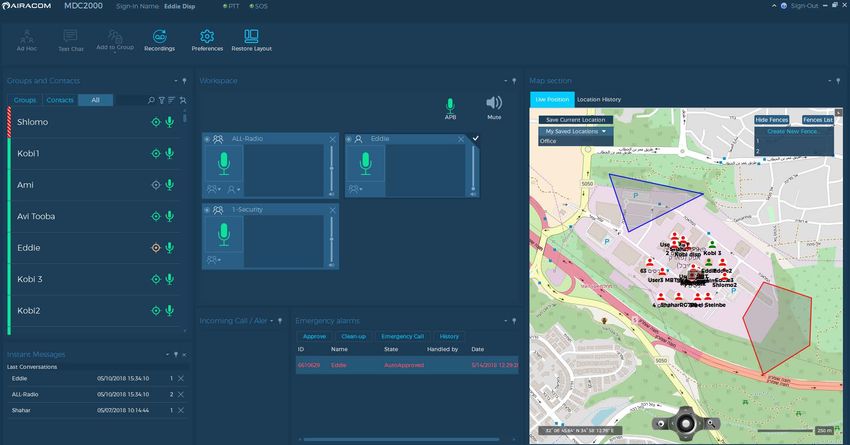Screen dimensions: 850x445
Task: Locate Kobi2 with the target icon
Action: pyautogui.click(x=156, y=311)
